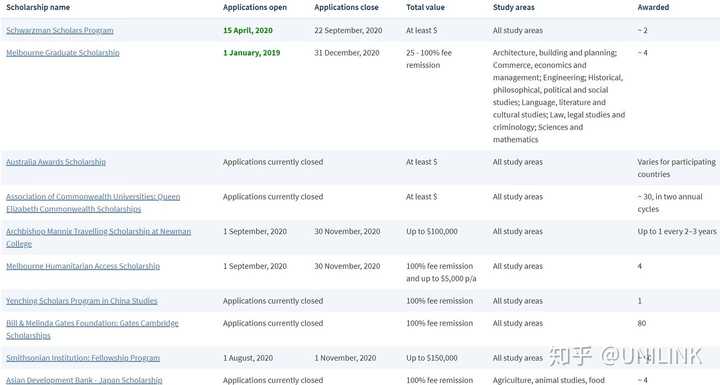Click Gates Cambridge awarded count 80

coord(642,323)
